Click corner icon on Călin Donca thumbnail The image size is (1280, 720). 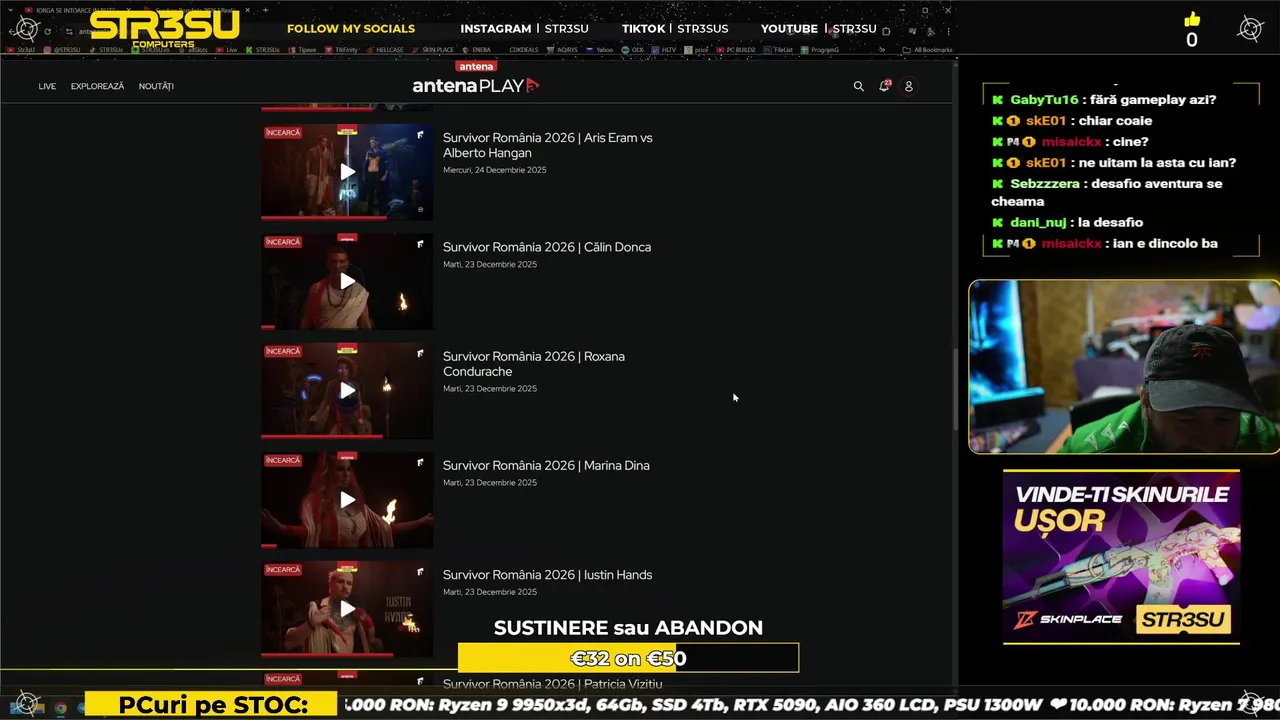[421, 243]
